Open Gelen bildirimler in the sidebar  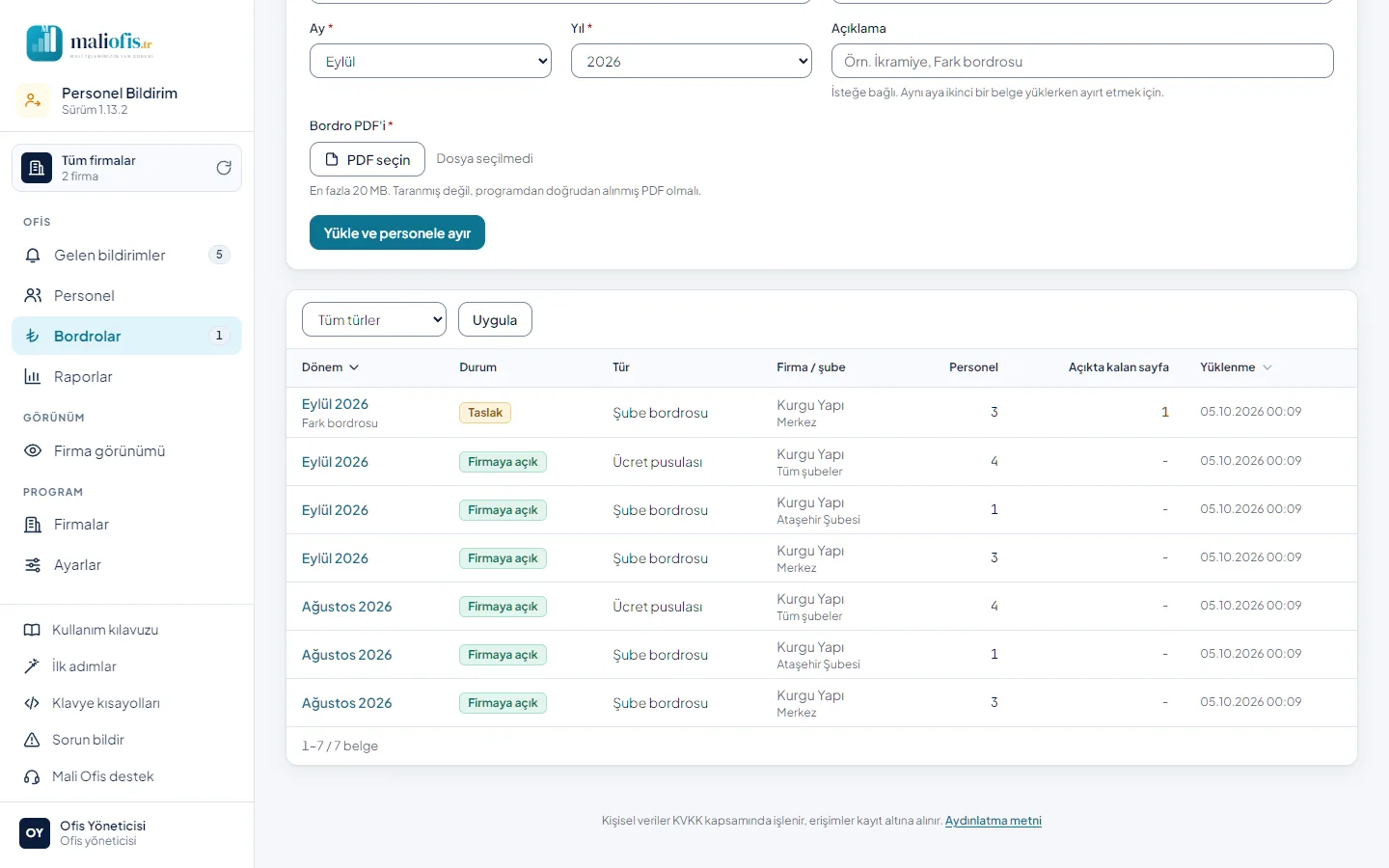pos(126,256)
